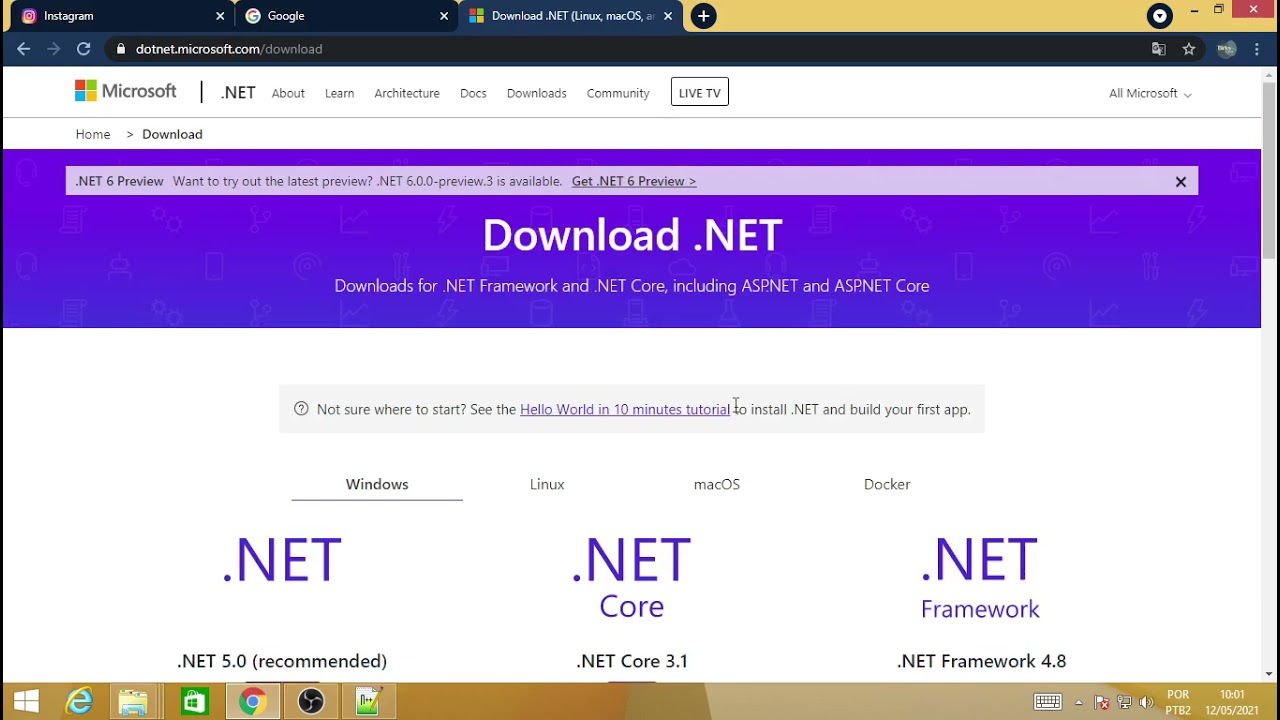1280x720 pixels.
Task: Click the .NET 5.0 (recommended) heading
Action: [x=282, y=661]
